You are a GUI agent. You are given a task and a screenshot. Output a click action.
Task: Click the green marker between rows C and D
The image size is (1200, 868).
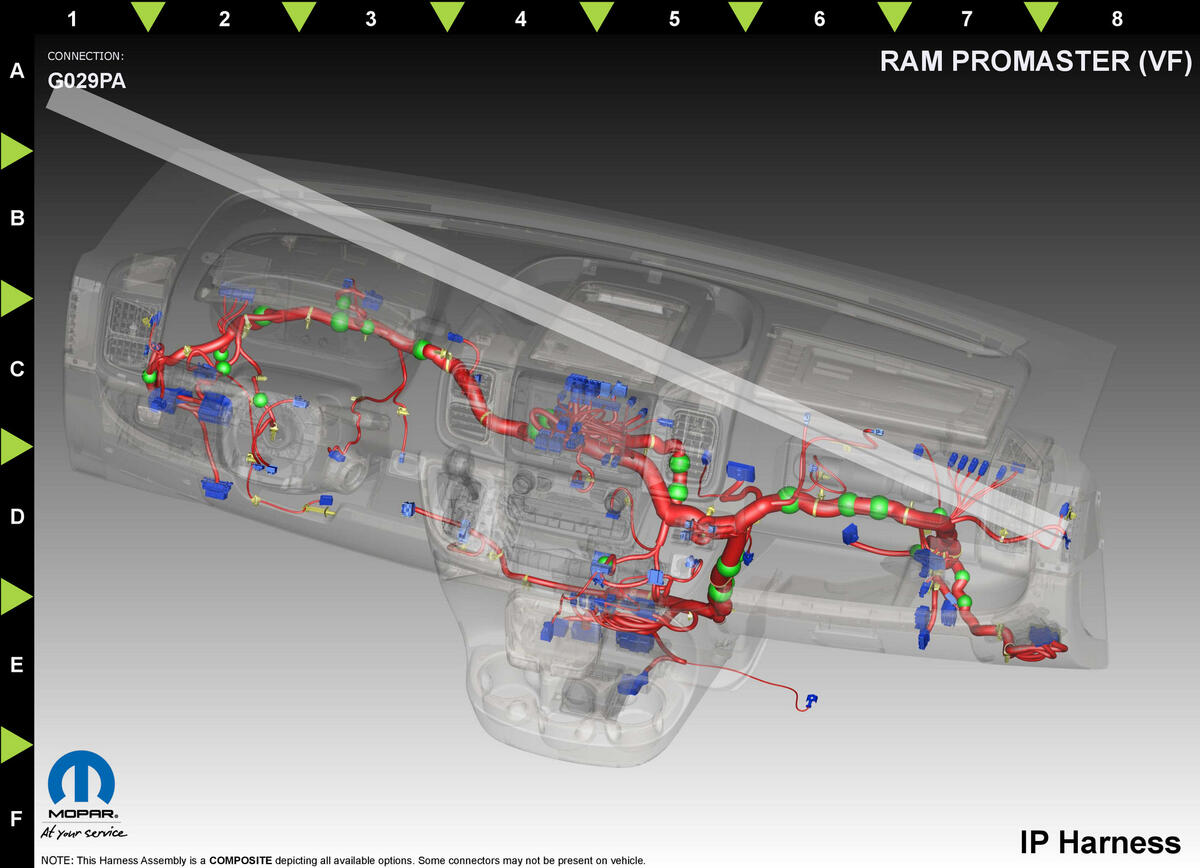[x=16, y=447]
